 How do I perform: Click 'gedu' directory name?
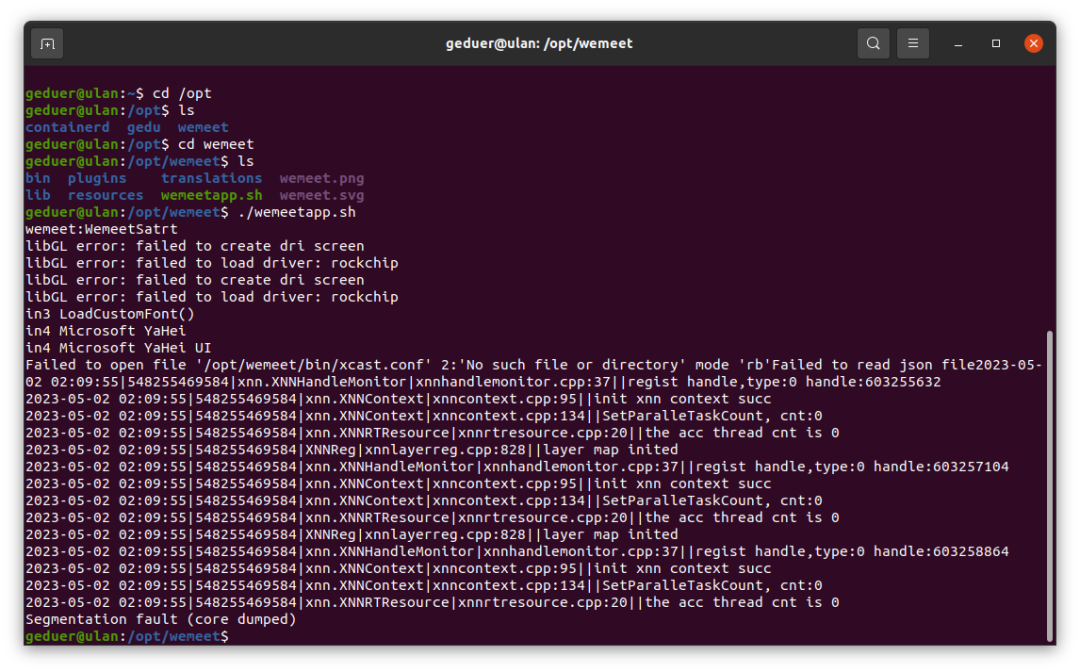[x=143, y=127]
